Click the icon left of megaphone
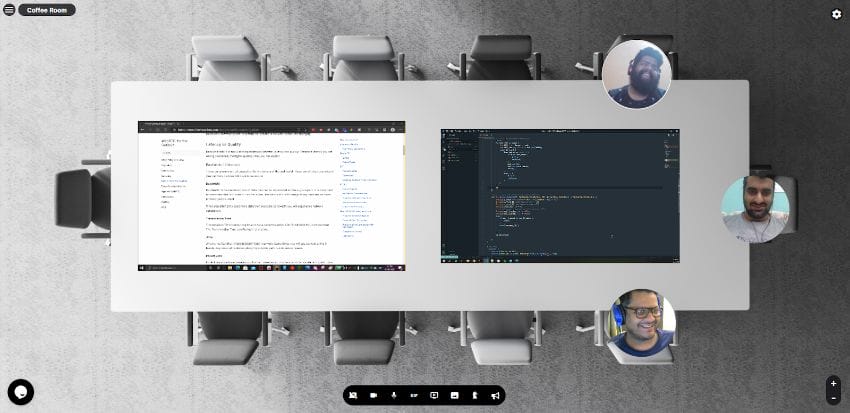This screenshot has width=850, height=413. click(x=474, y=396)
